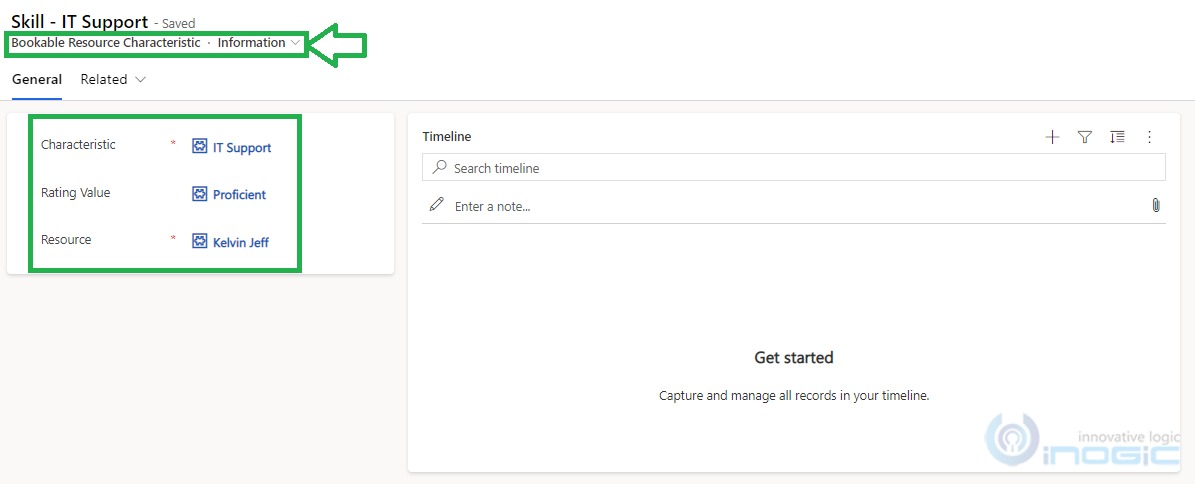Click the Enter a note field
Screen dimensions: 1195x484
point(793,206)
